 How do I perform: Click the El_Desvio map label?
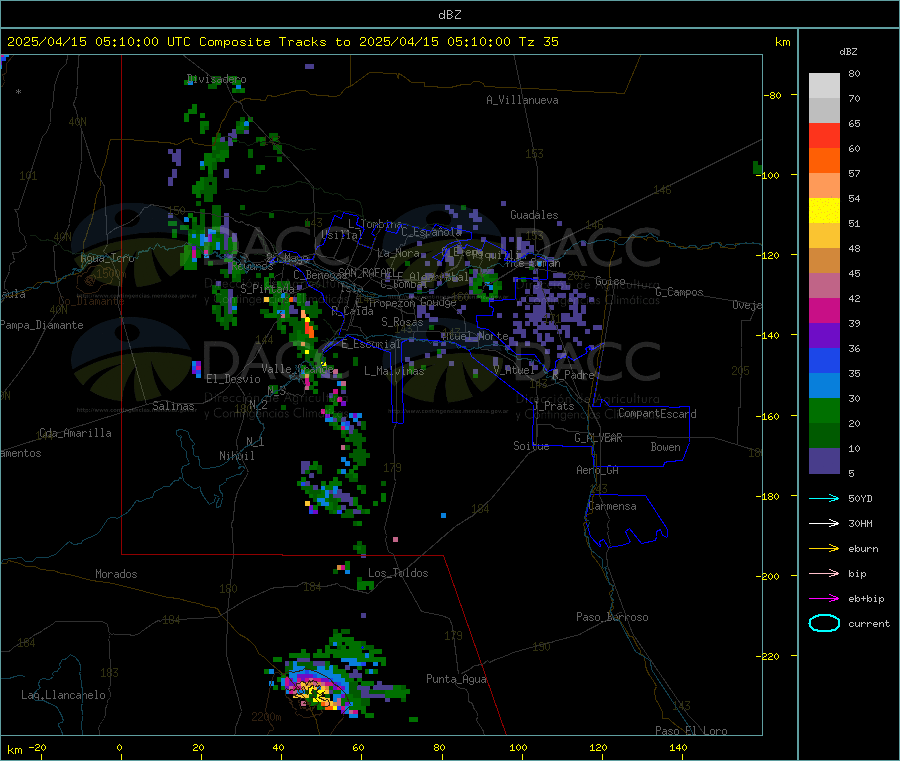click(233, 379)
